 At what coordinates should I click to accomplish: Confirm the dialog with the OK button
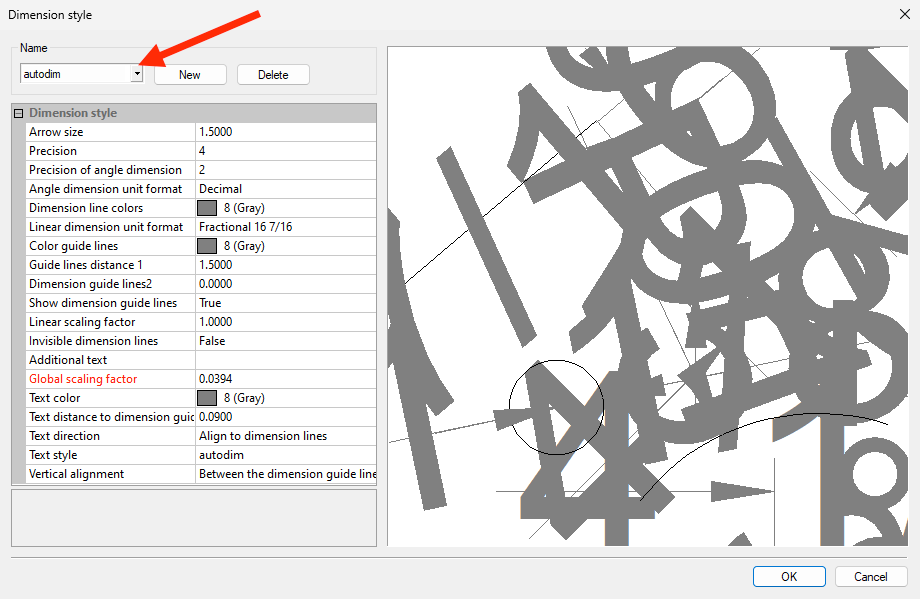(x=789, y=576)
